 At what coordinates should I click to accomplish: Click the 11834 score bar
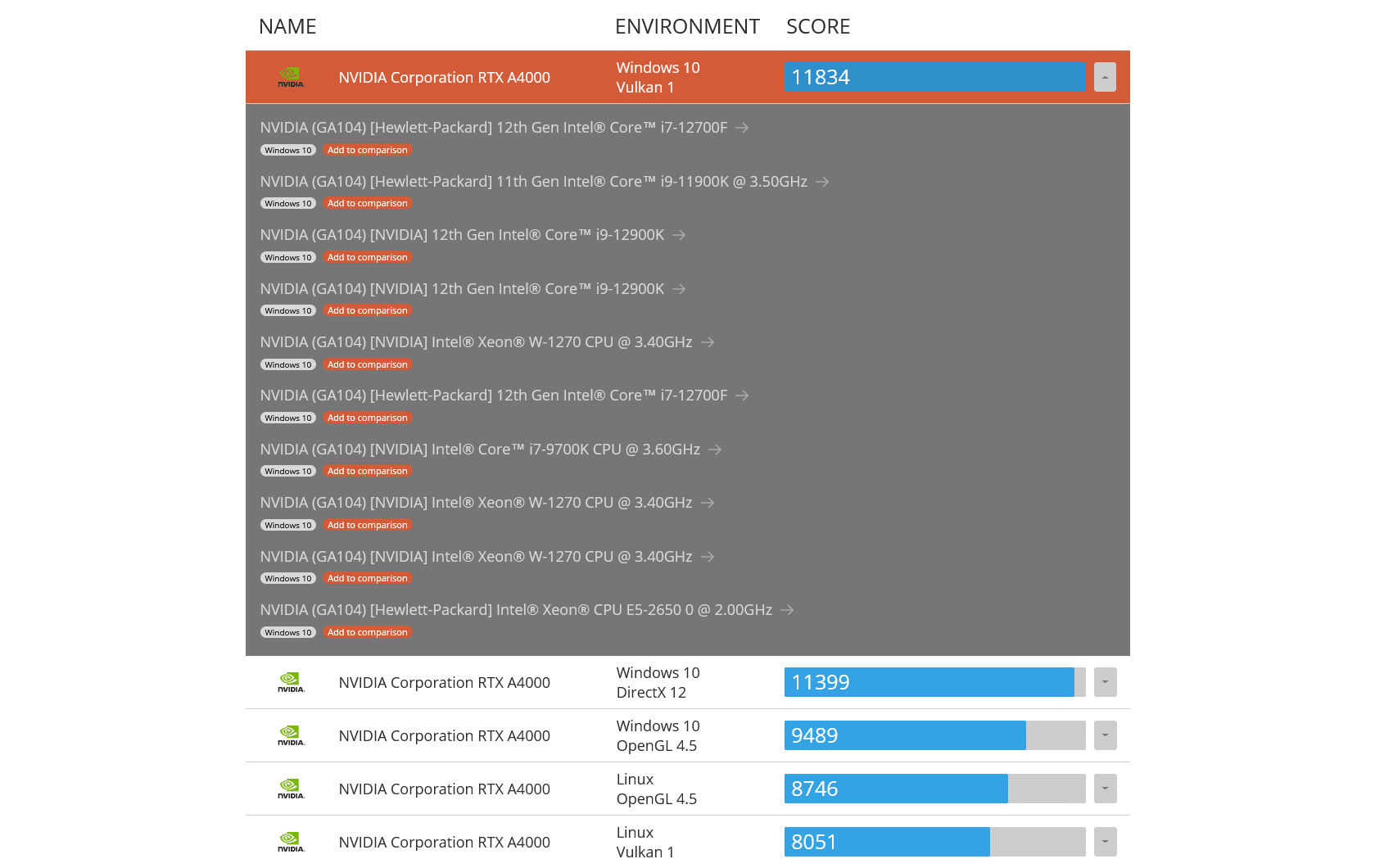[x=934, y=77]
